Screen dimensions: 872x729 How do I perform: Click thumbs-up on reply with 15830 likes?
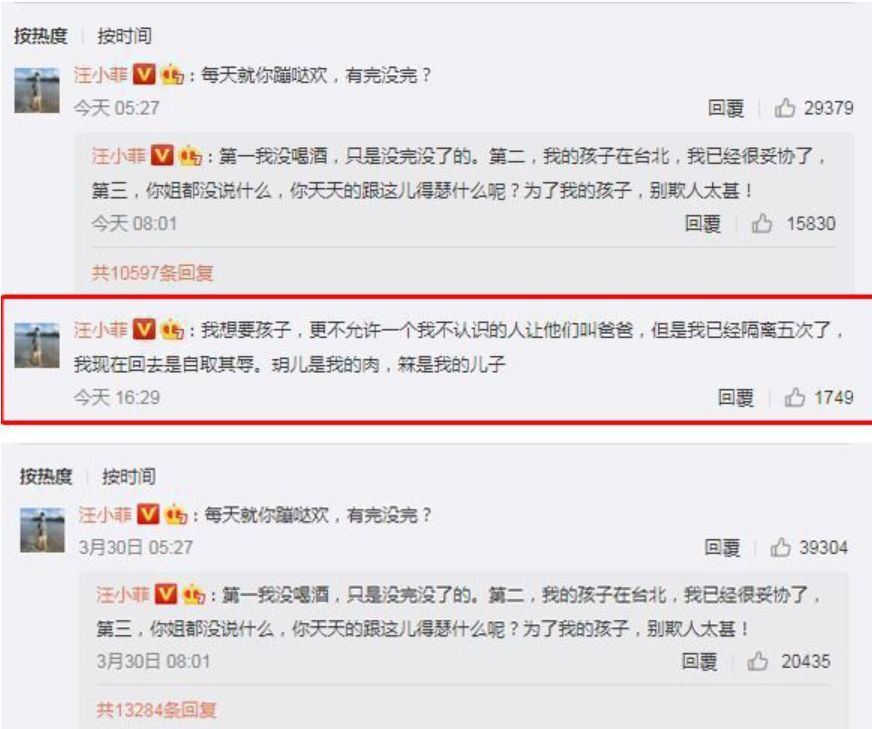762,224
